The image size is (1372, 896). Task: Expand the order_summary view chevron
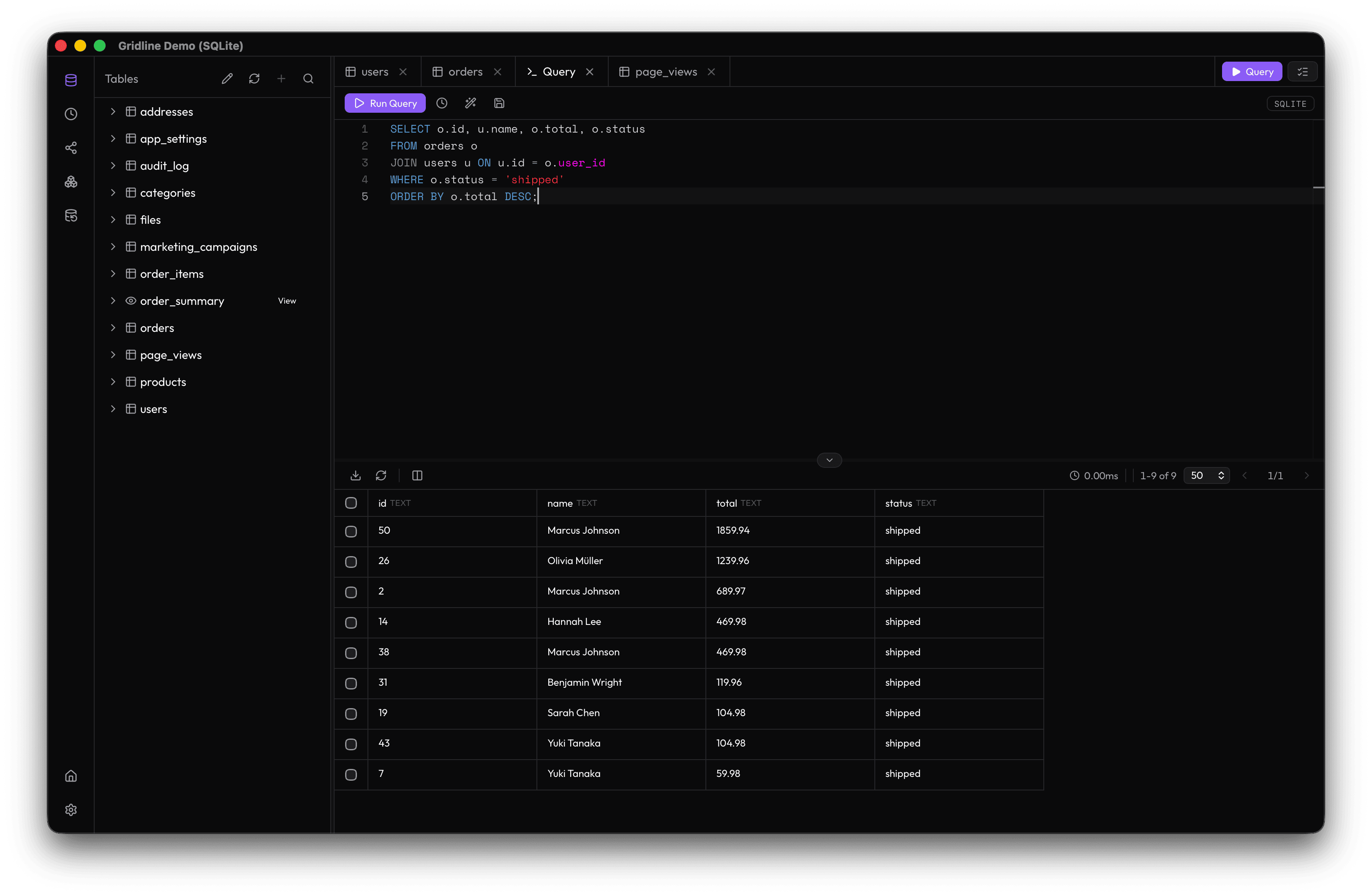point(113,301)
